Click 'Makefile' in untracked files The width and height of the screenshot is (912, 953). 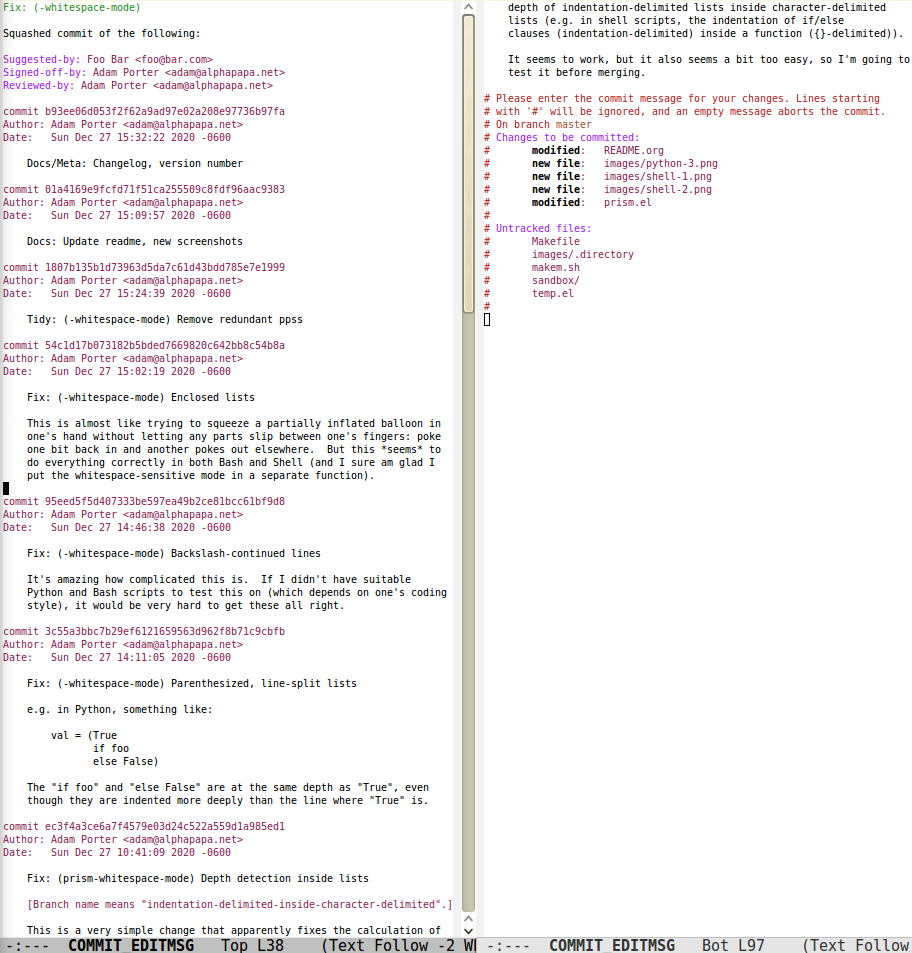[555, 241]
